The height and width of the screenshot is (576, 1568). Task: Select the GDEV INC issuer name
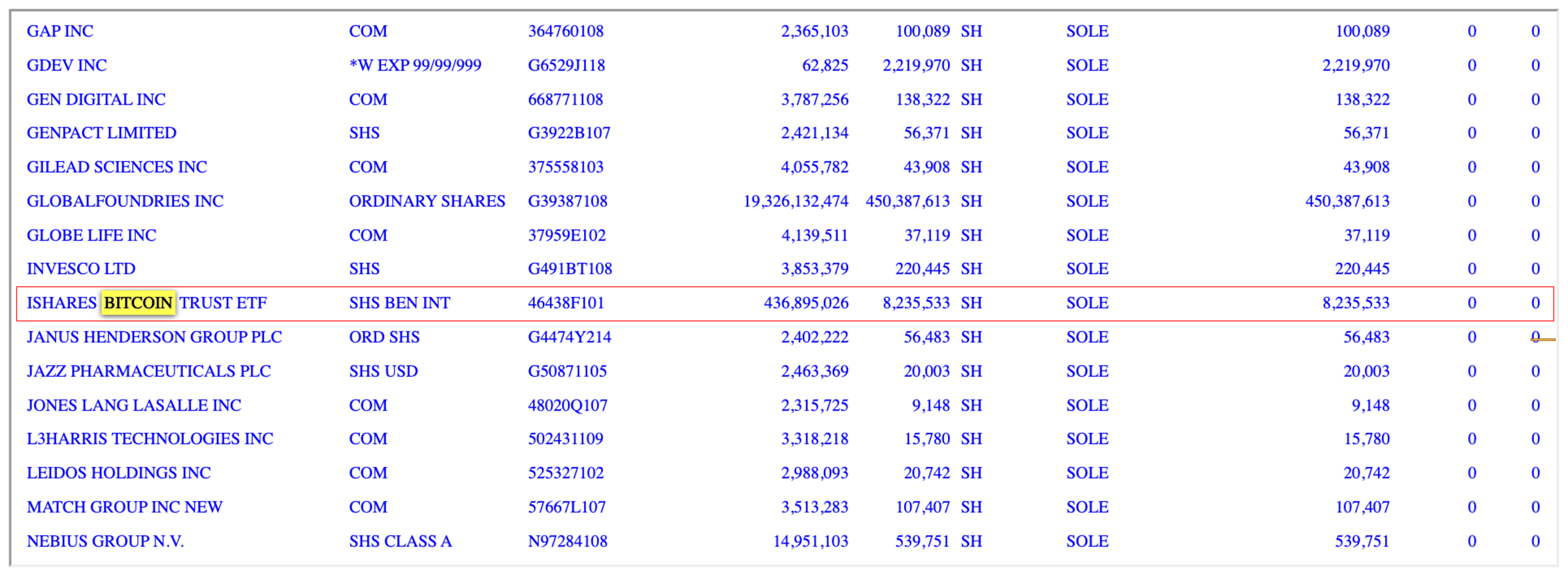click(67, 65)
